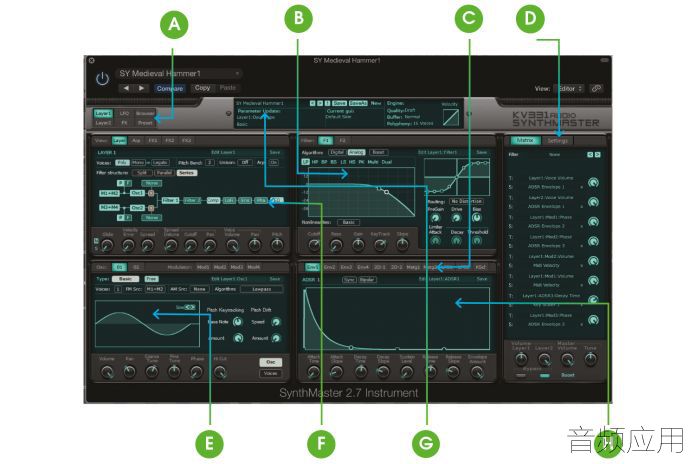Screen dimensions: 696x464
Task: Select Osc2 block in routing diagram
Action: pos(137,207)
